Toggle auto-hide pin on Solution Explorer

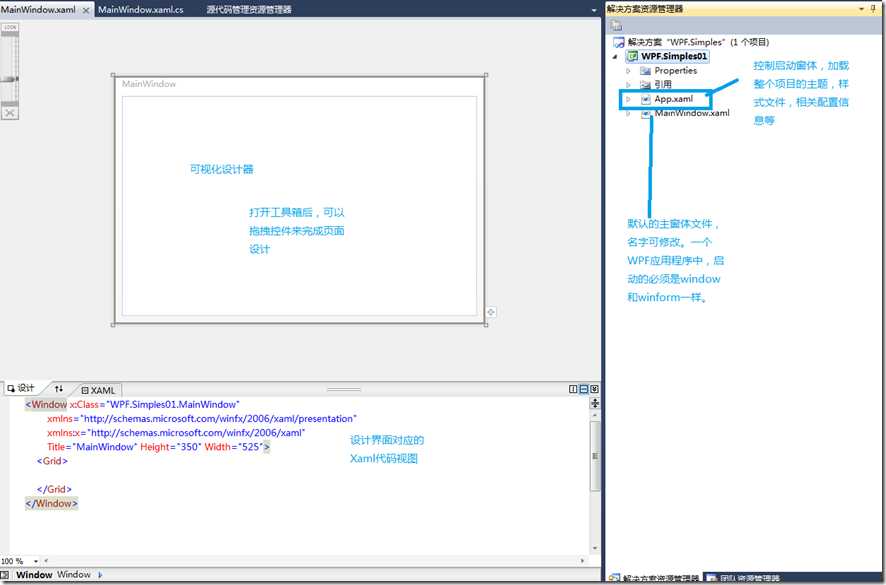874,8
